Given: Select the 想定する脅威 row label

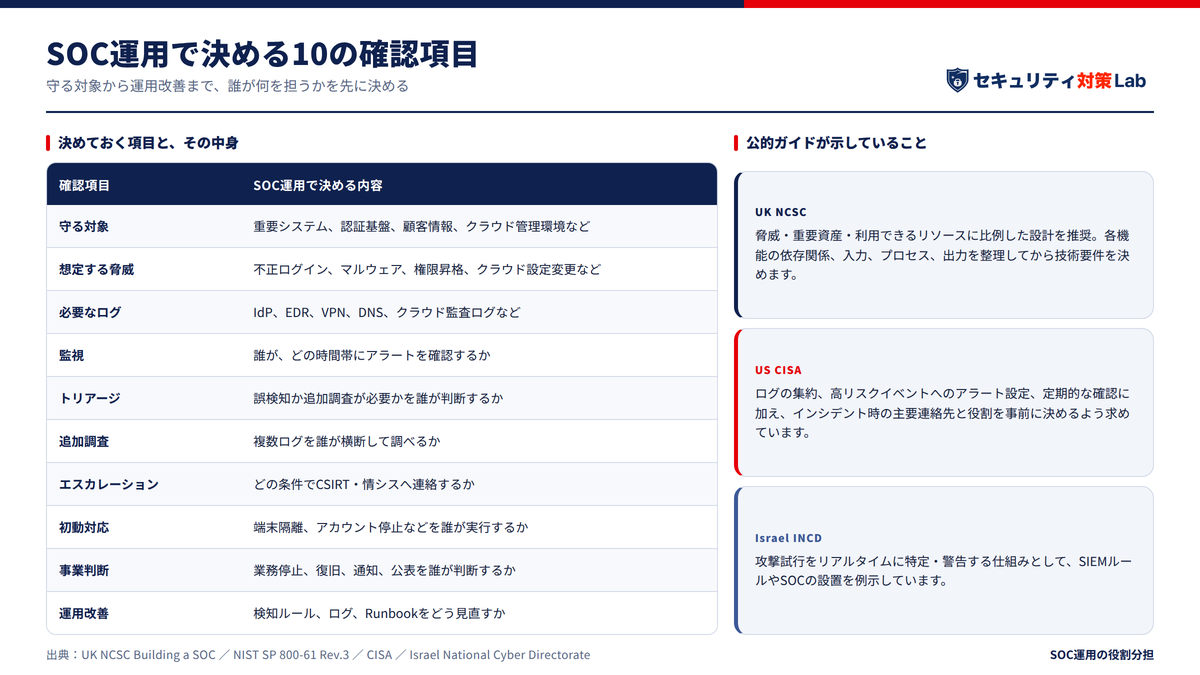Looking at the screenshot, I should tap(96, 270).
